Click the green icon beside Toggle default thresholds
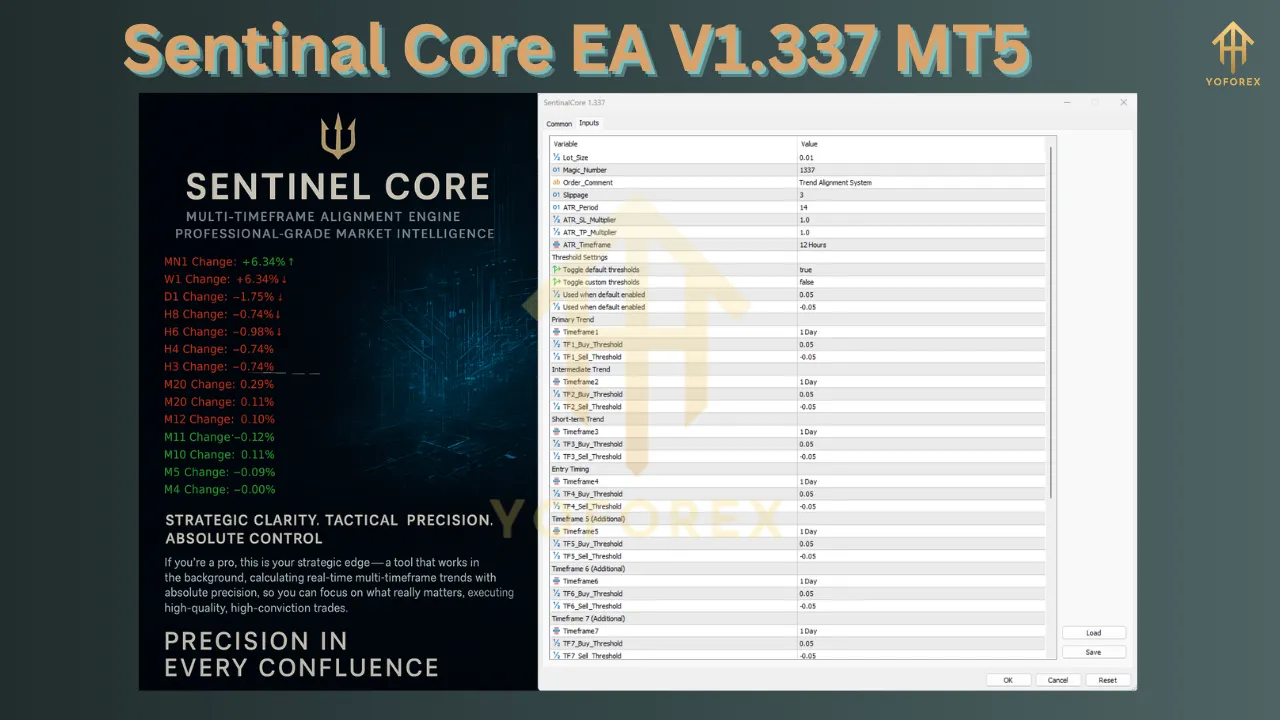Image resolution: width=1280 pixels, height=720 pixels. point(556,270)
